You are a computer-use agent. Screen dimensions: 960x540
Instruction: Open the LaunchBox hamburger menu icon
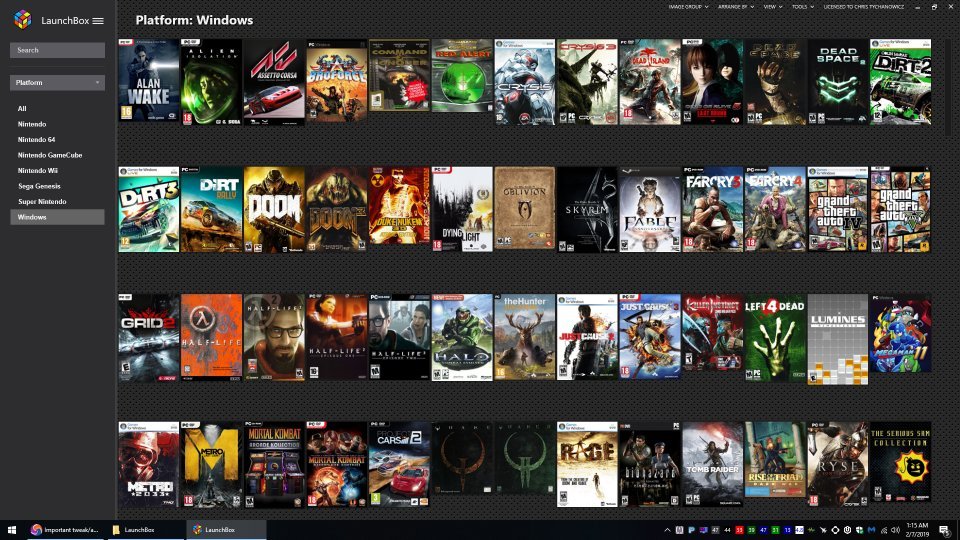[x=98, y=21]
